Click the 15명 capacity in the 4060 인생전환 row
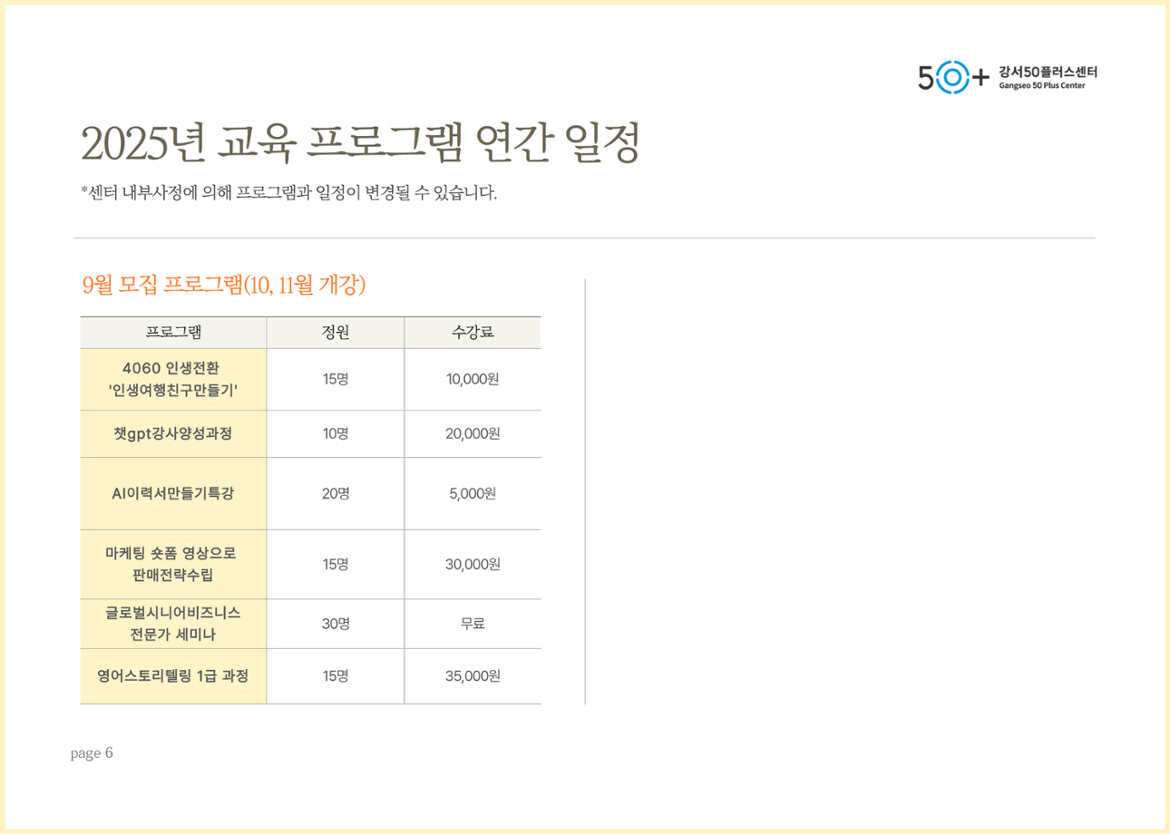Image resolution: width=1170 pixels, height=834 pixels. [x=336, y=380]
